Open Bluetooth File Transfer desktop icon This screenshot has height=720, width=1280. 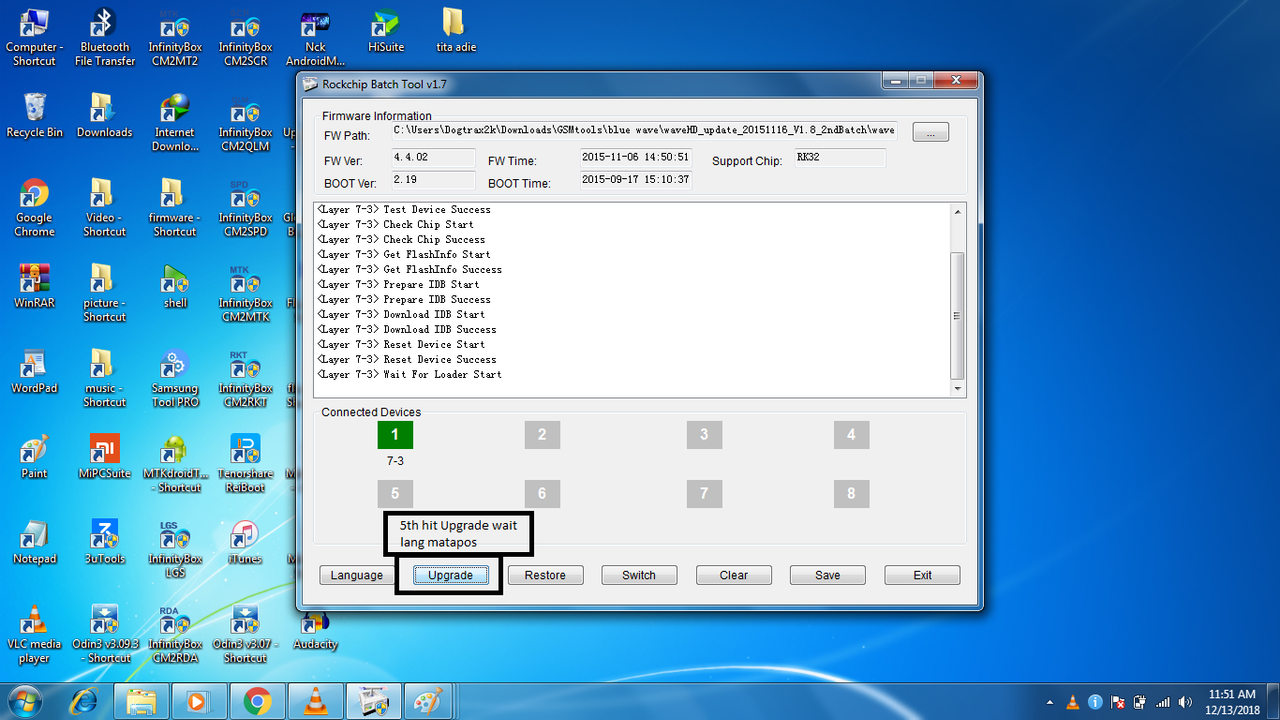point(105,38)
